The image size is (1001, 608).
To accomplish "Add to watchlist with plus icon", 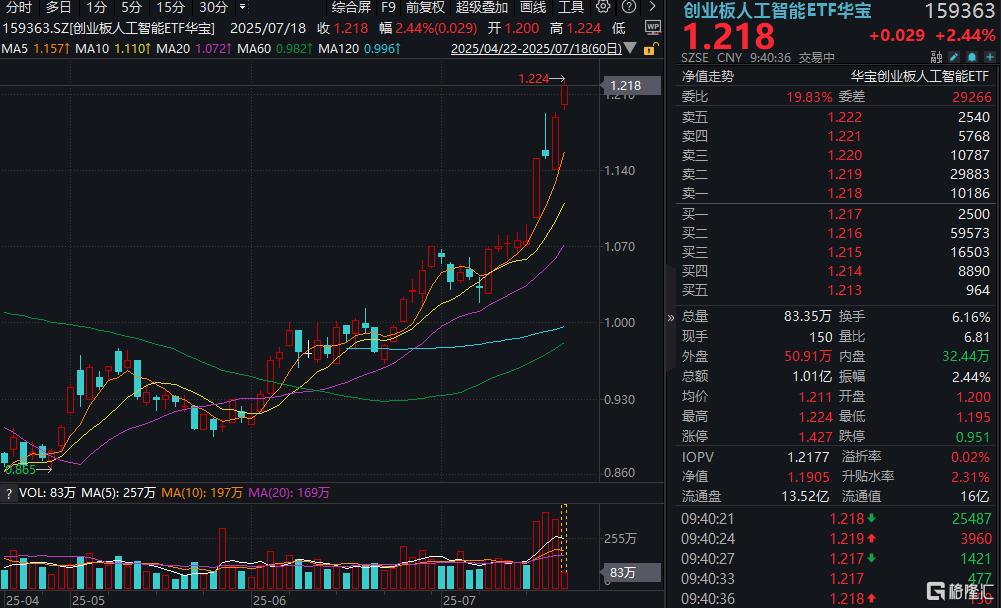I will click(x=988, y=57).
